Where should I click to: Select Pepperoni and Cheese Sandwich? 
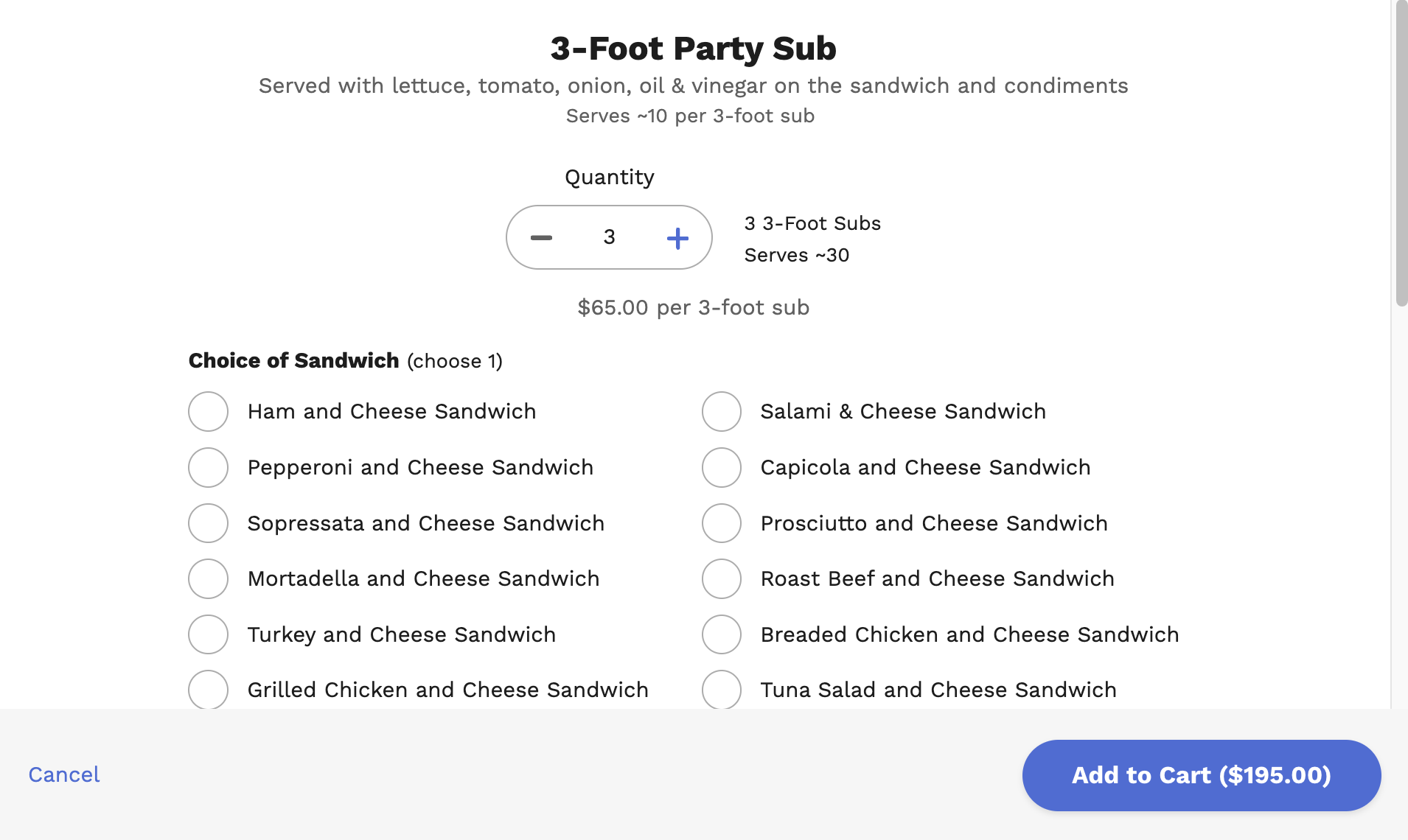(x=208, y=467)
